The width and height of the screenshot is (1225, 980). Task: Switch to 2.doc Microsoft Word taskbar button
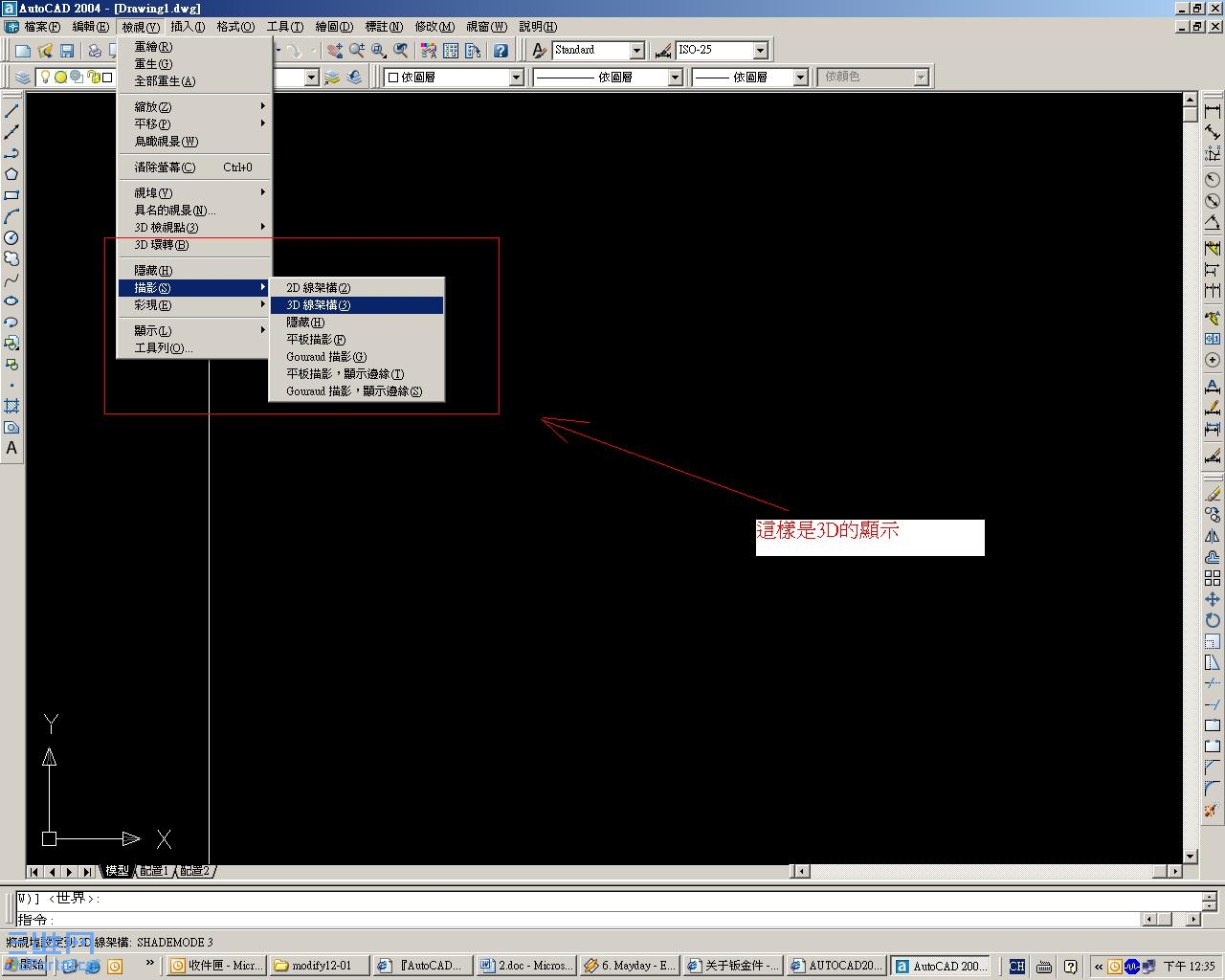(x=526, y=966)
